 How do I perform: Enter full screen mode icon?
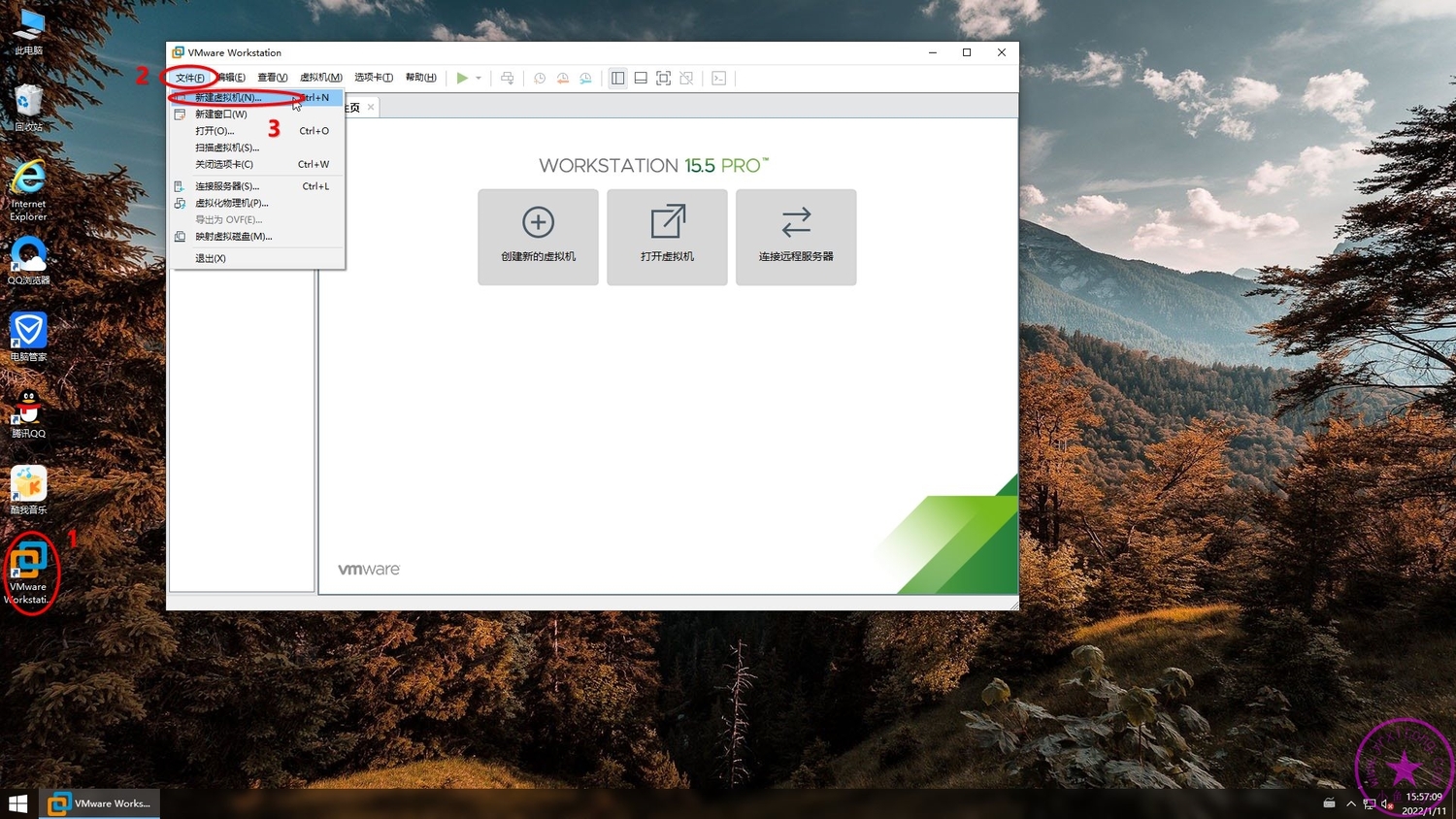[664, 78]
